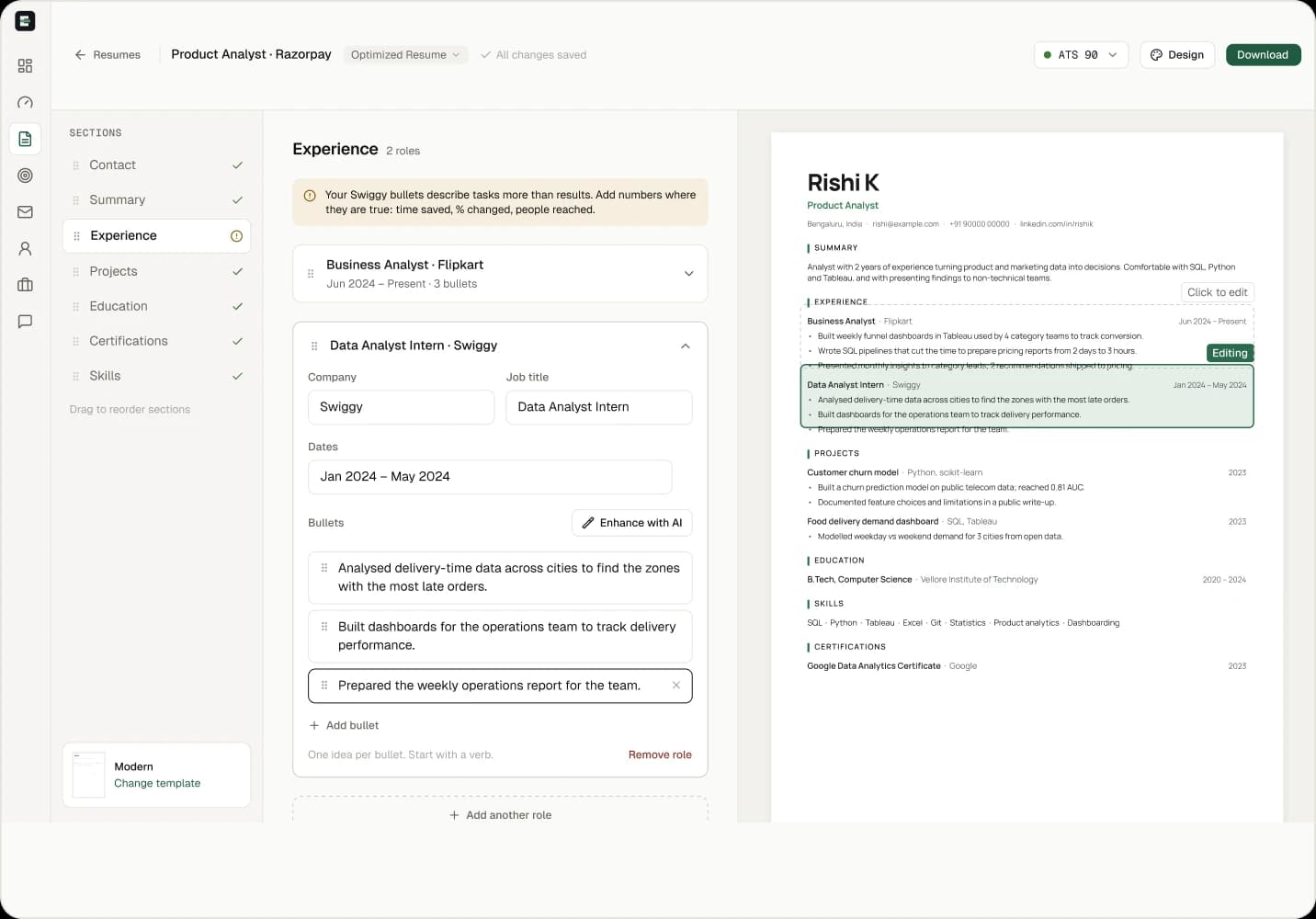Collapse the Data Analyst Intern · Swiggy role
This screenshot has height=919, width=1316.
click(686, 346)
